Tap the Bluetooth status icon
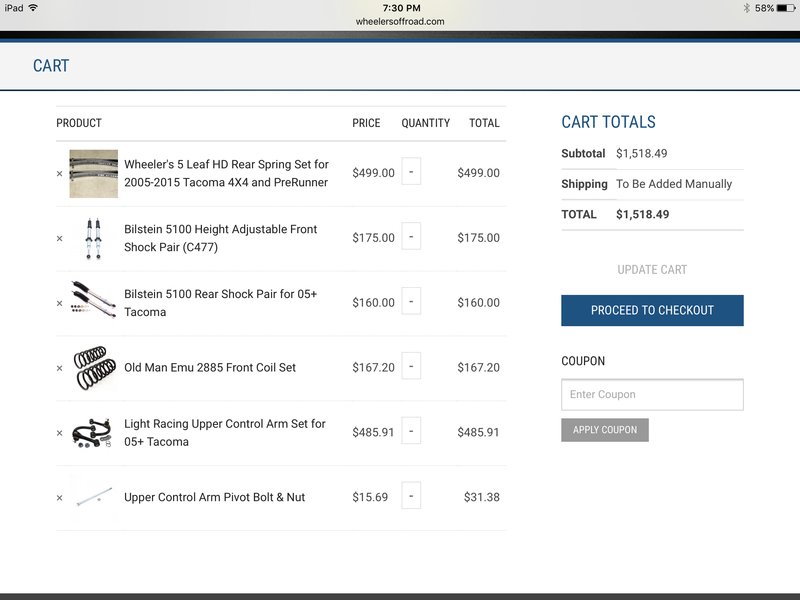 click(747, 8)
